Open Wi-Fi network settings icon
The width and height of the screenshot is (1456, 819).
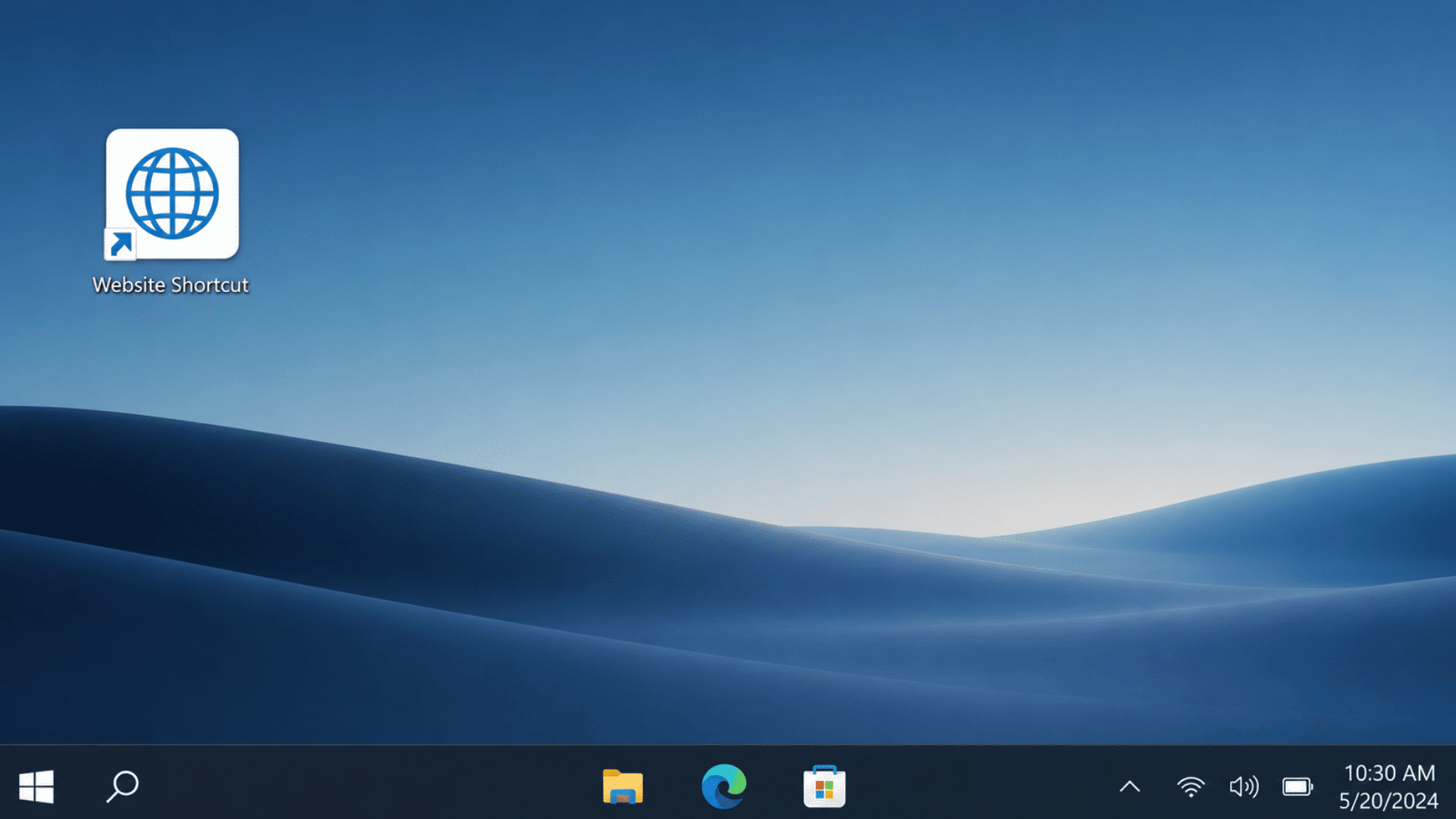click(1191, 786)
